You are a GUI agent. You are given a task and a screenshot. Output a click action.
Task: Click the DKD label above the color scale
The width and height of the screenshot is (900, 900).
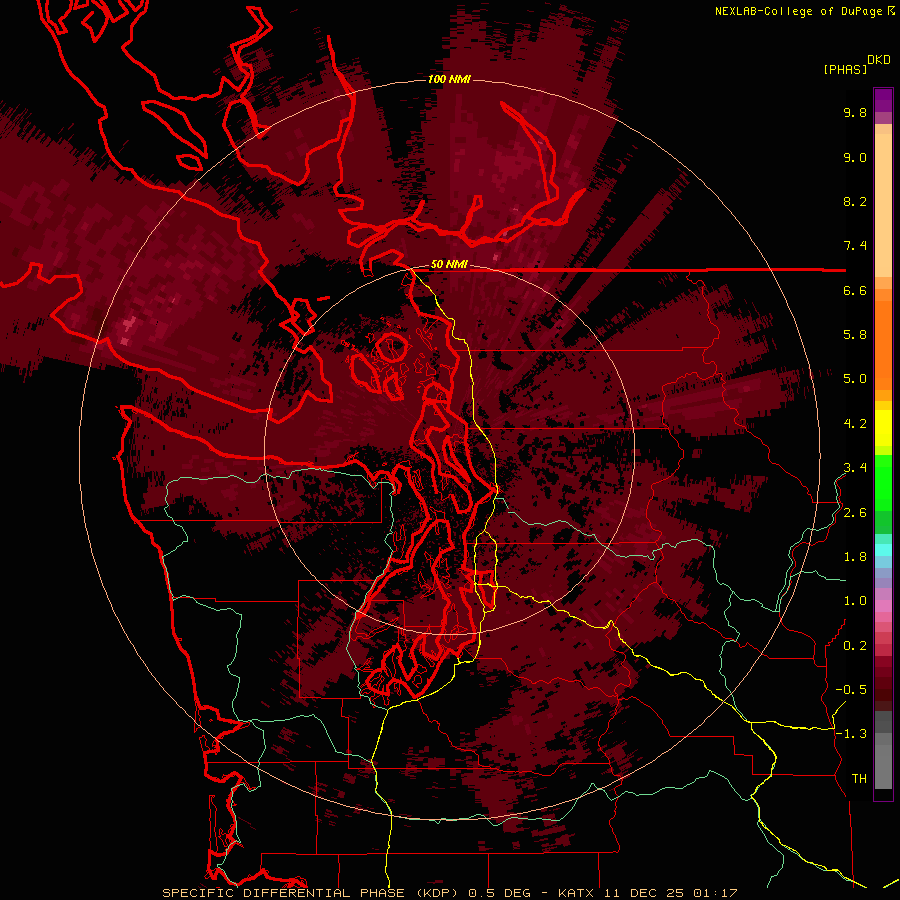879,60
